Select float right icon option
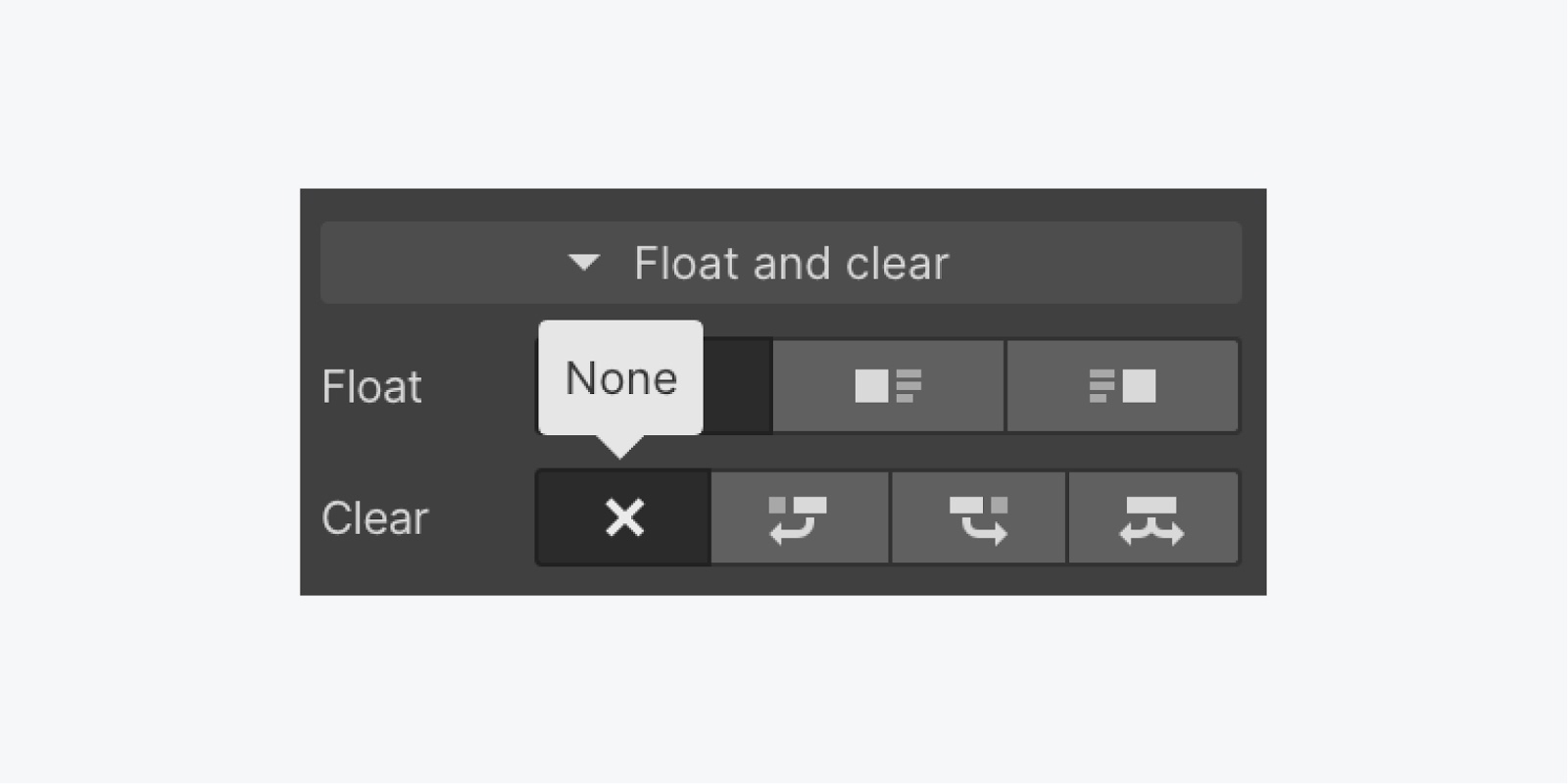Viewport: 1568px width, 784px height. click(x=1122, y=386)
